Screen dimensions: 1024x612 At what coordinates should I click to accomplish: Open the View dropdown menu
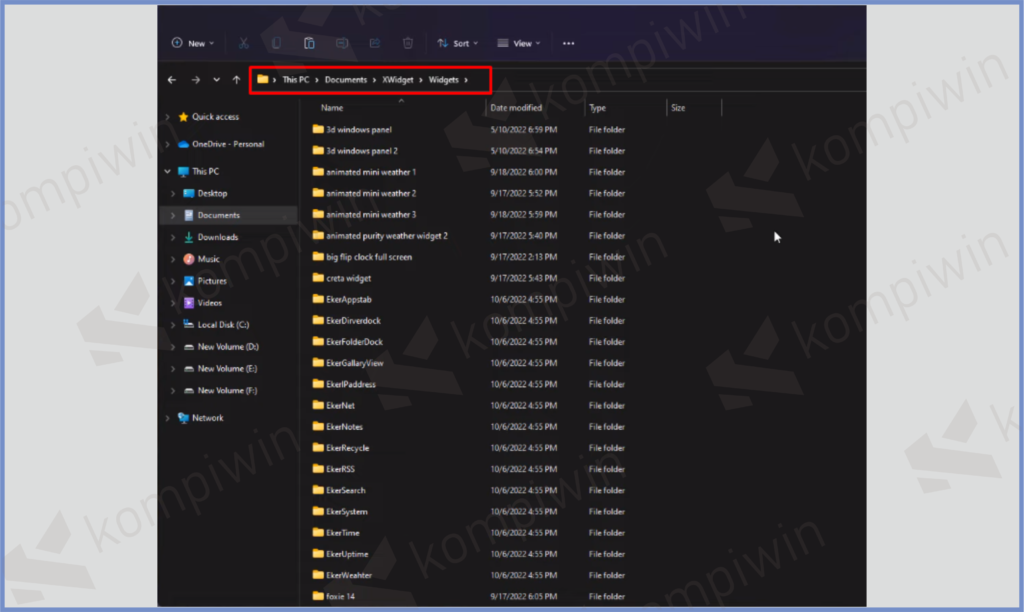tap(520, 43)
